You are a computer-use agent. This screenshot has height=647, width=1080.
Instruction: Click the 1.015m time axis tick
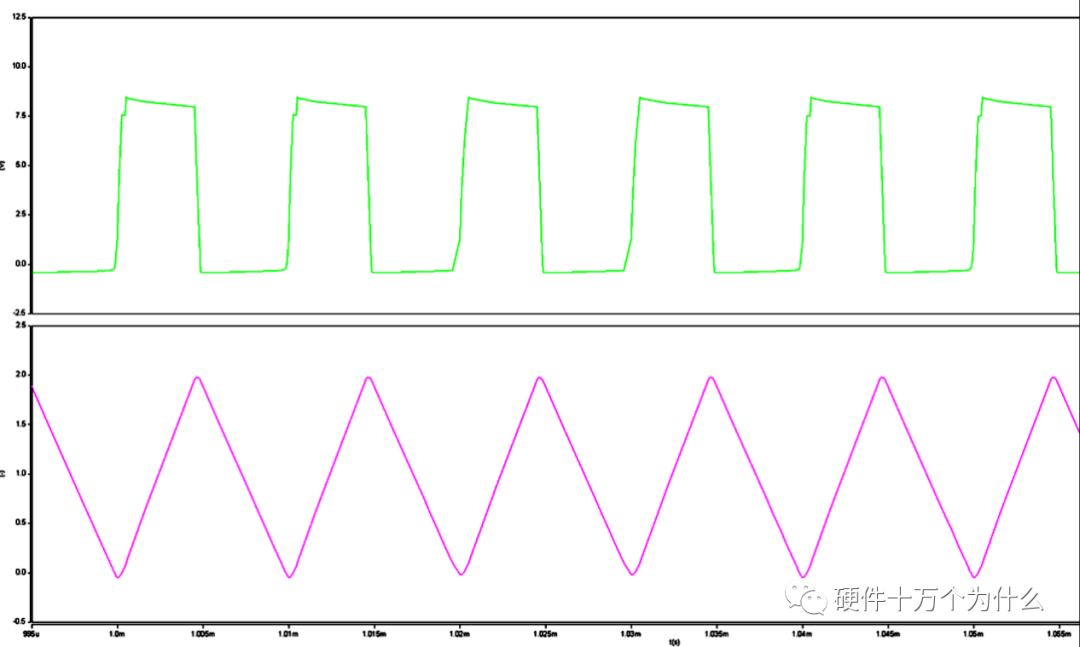[x=375, y=633]
